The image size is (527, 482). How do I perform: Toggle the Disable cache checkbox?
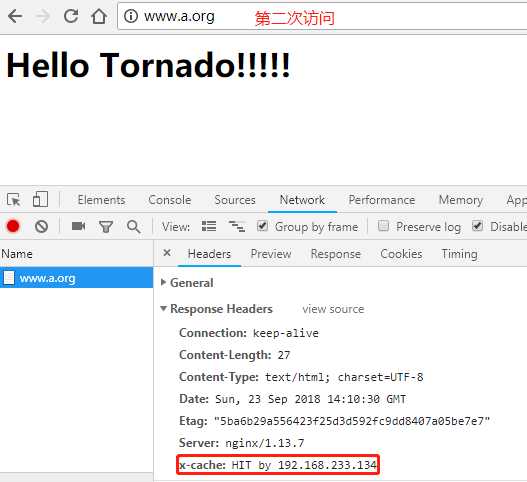tap(477, 226)
